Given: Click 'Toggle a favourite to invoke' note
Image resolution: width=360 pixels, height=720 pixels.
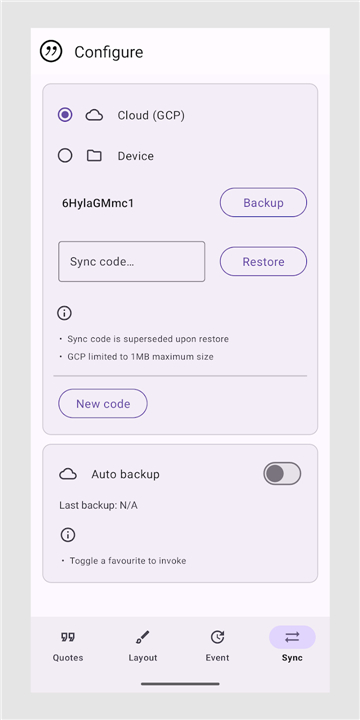Looking at the screenshot, I should point(128,561).
